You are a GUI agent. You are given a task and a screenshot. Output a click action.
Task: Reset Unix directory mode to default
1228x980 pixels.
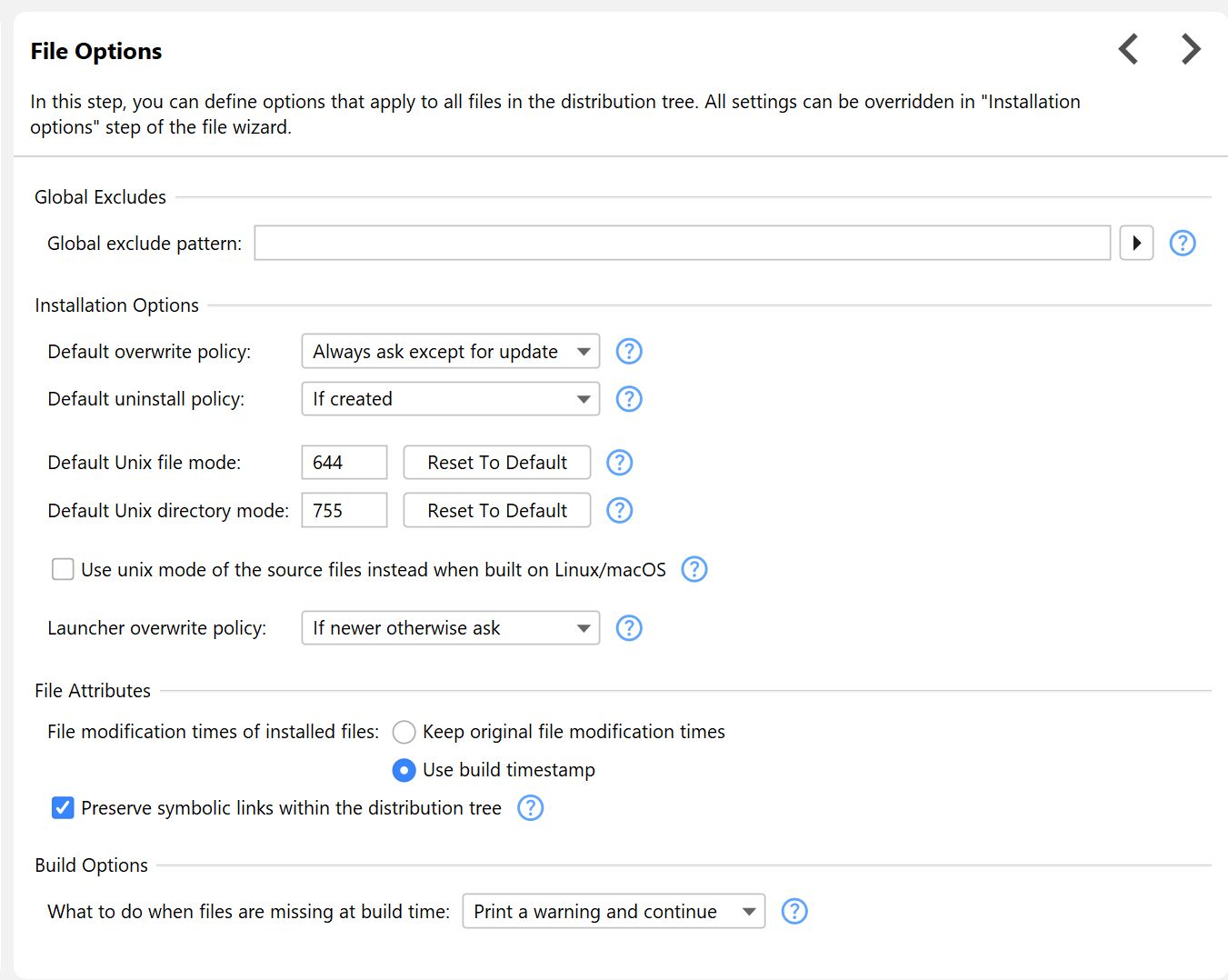496,511
